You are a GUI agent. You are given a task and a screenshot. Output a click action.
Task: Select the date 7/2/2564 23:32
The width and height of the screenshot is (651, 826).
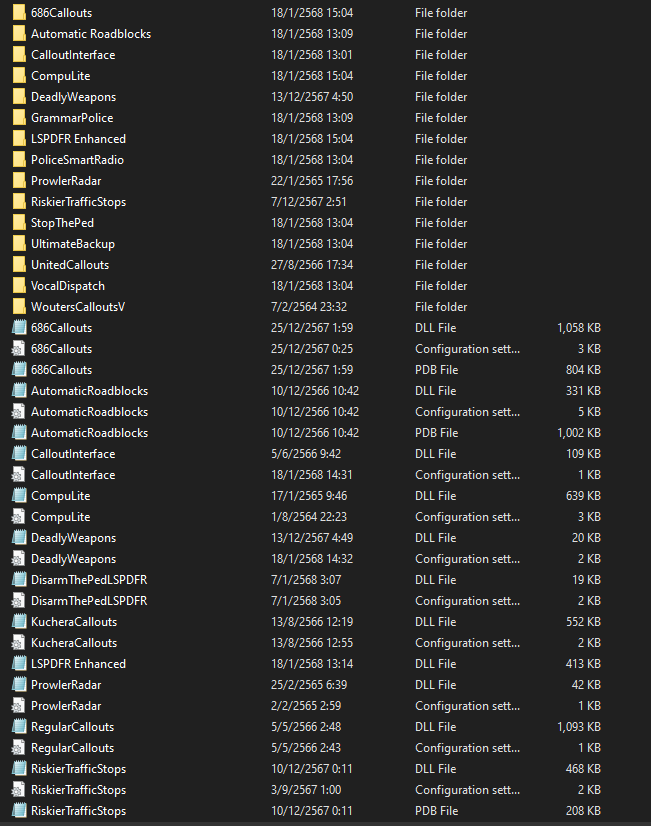[x=309, y=307]
